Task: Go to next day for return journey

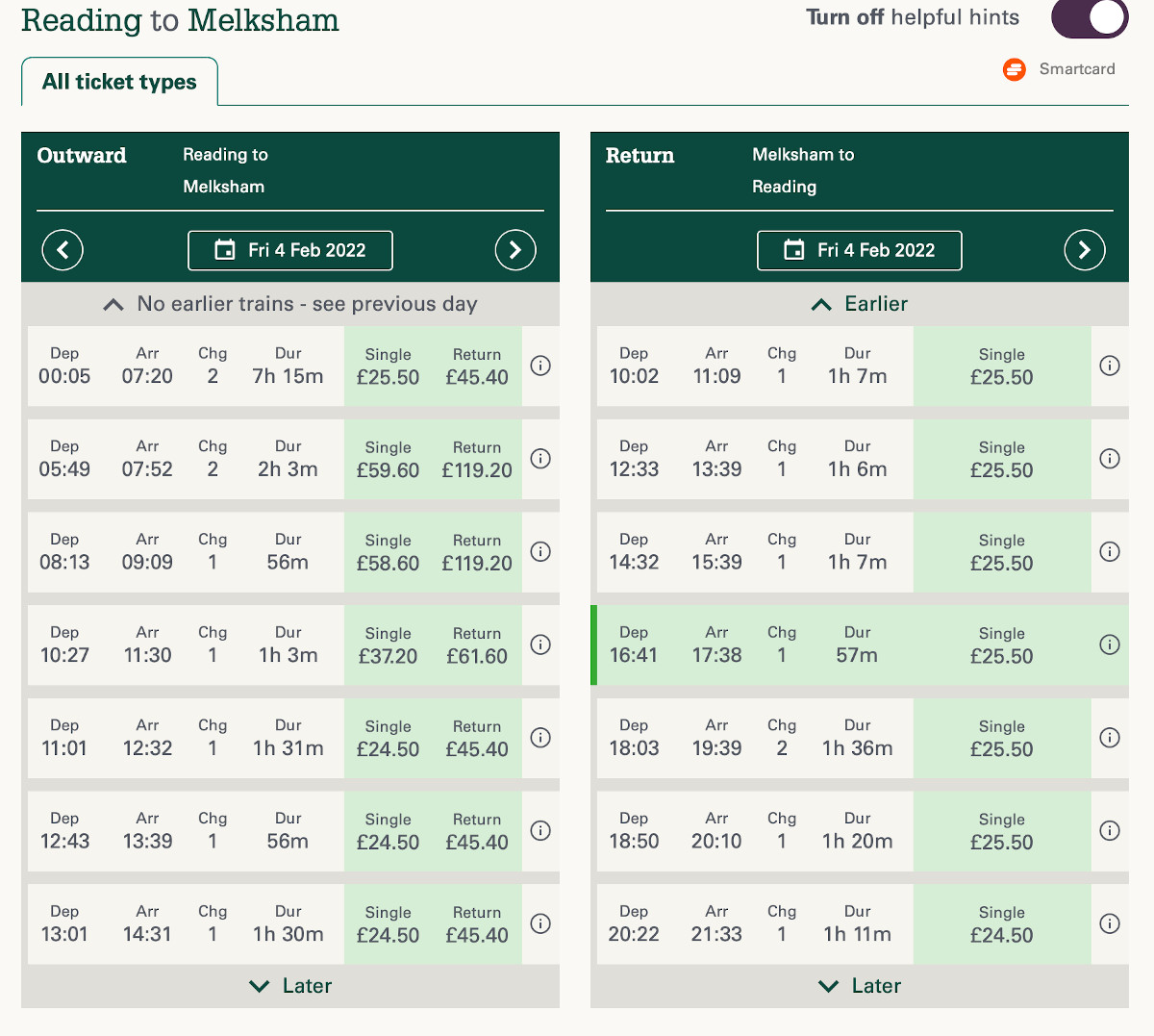Action: (x=1085, y=250)
